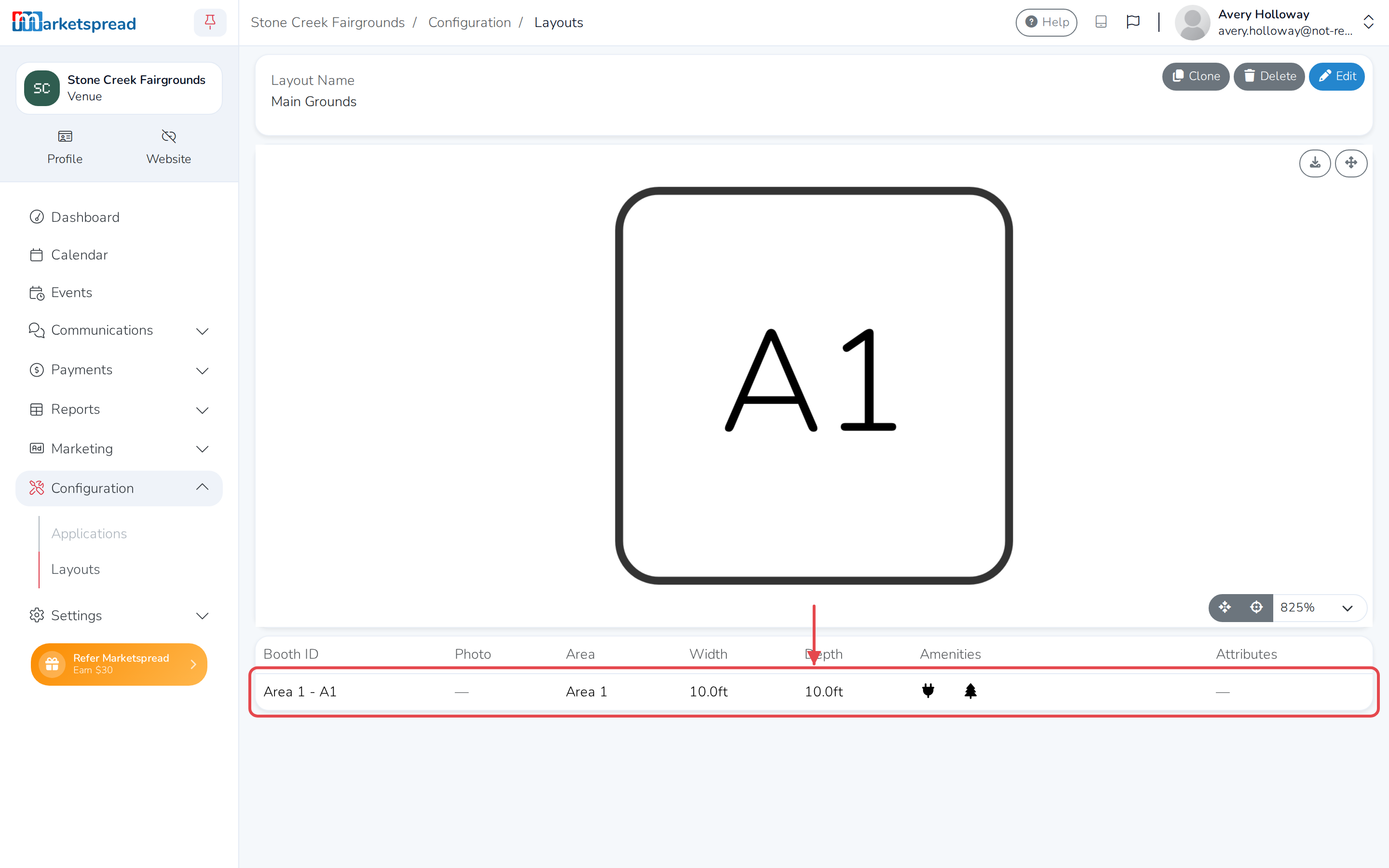Click the SC venue badge icon
Image resolution: width=1389 pixels, height=868 pixels.
41,88
